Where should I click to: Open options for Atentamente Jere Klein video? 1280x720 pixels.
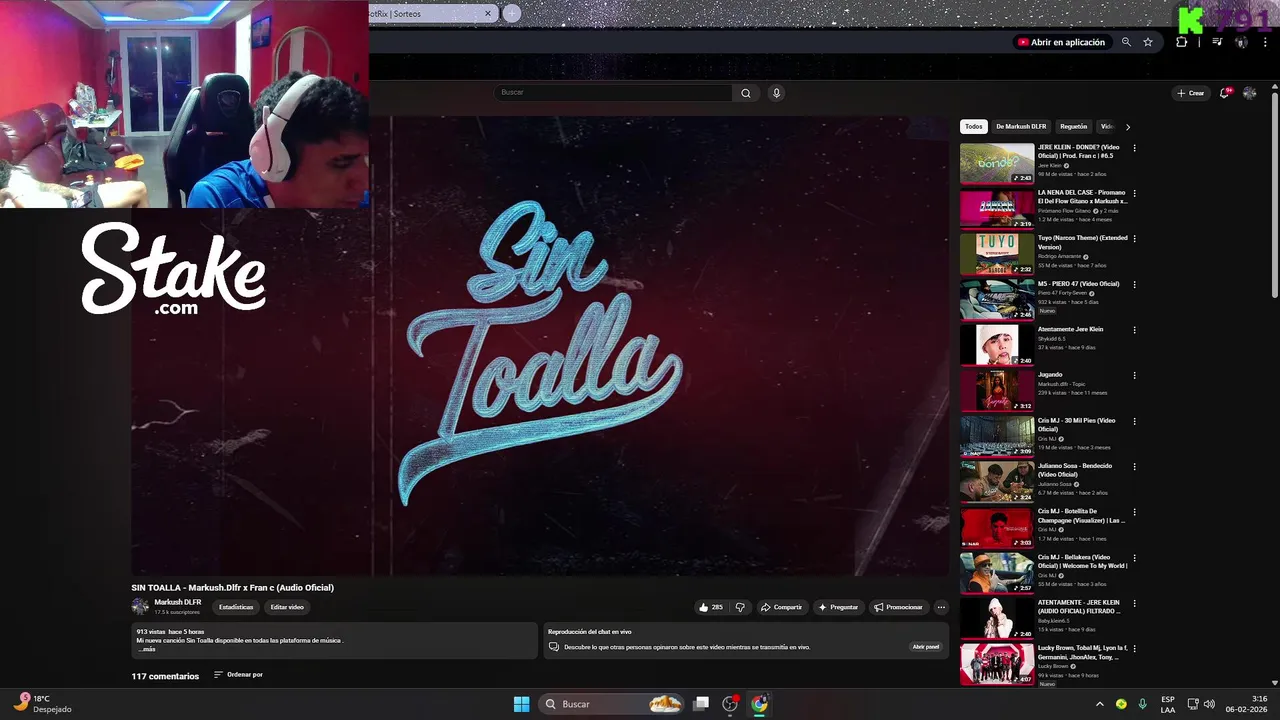[x=1134, y=330]
